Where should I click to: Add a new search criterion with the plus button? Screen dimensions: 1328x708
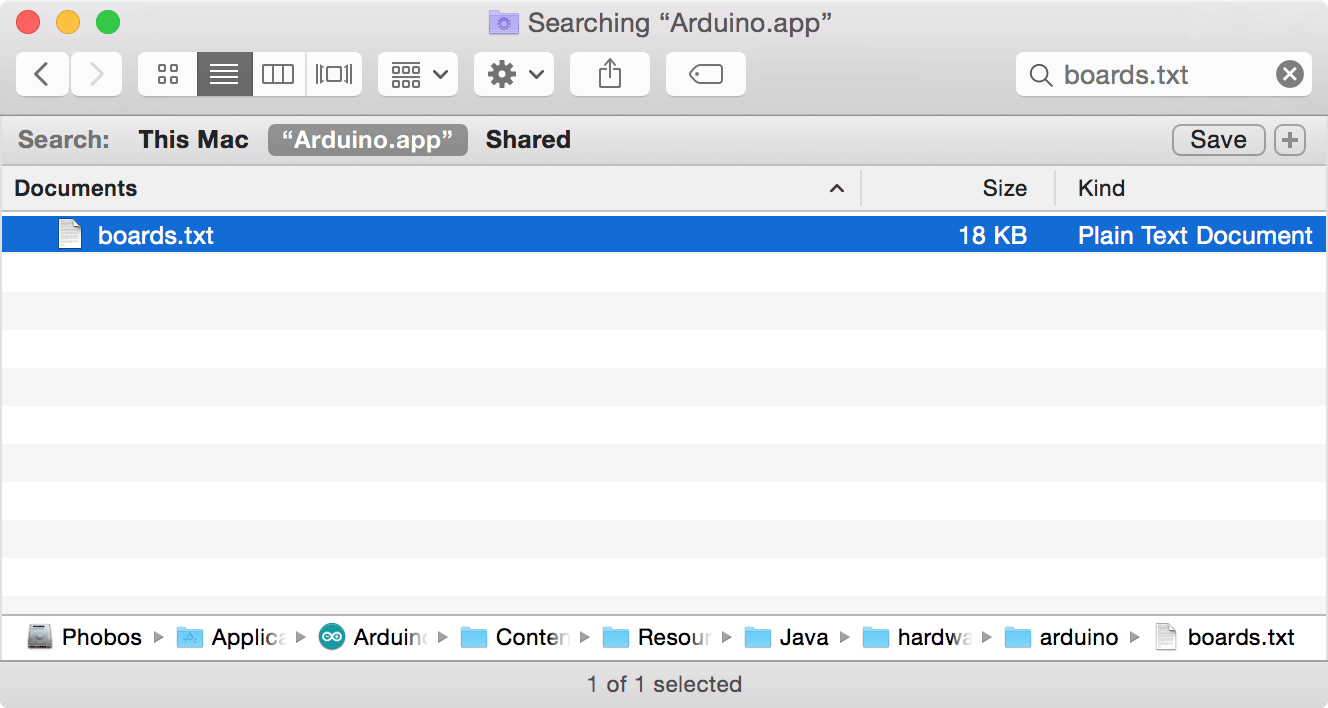[x=1289, y=140]
